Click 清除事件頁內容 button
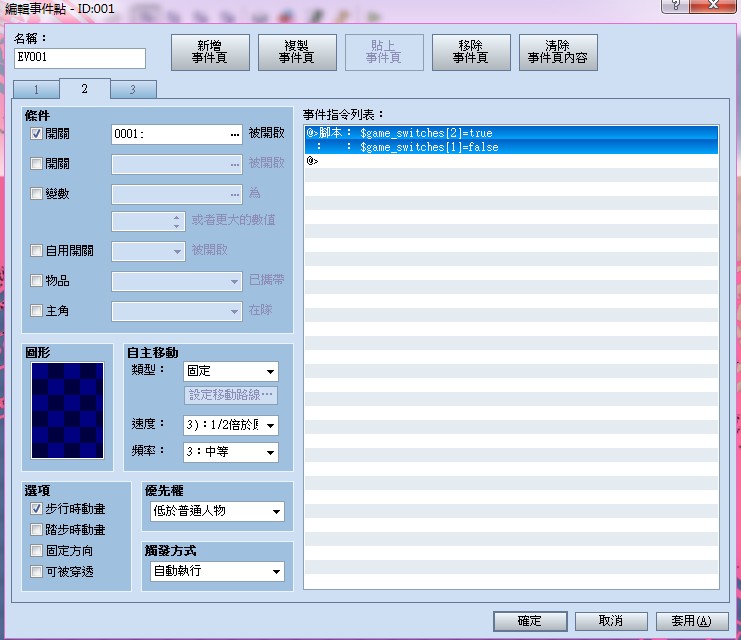This screenshot has width=741, height=640. point(558,52)
